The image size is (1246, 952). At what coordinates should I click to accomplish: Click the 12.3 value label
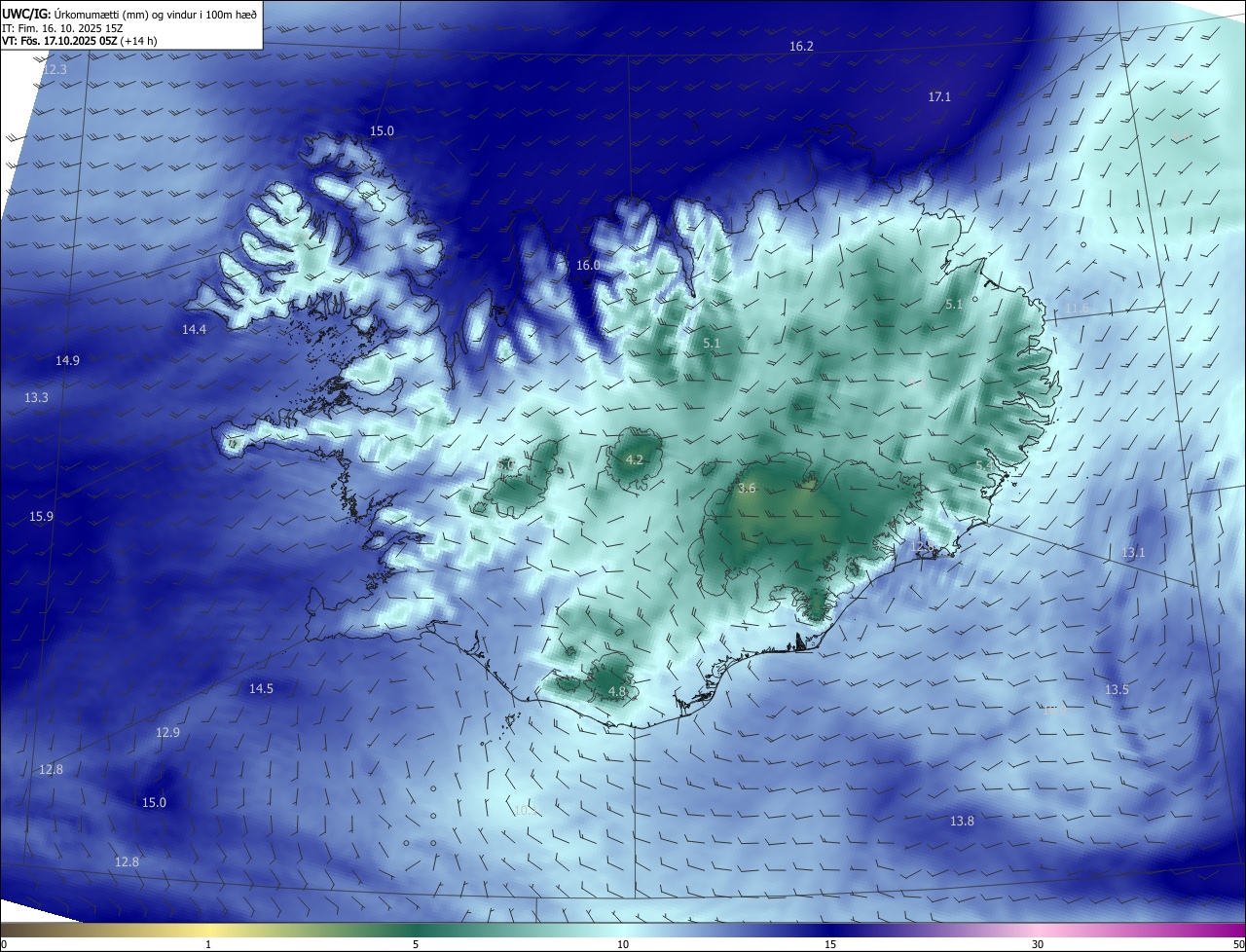click(x=55, y=70)
